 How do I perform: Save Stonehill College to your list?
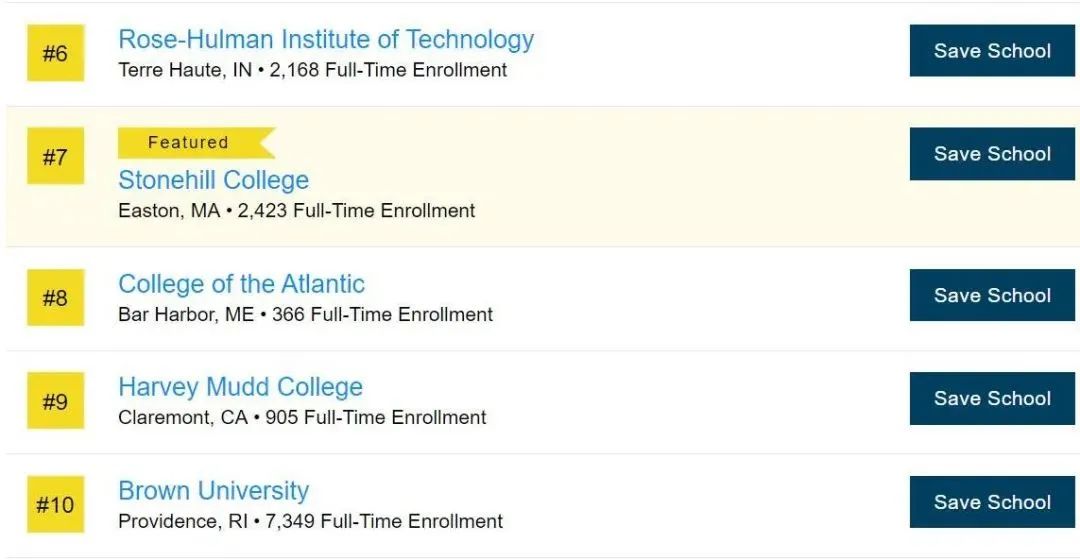[x=992, y=154]
